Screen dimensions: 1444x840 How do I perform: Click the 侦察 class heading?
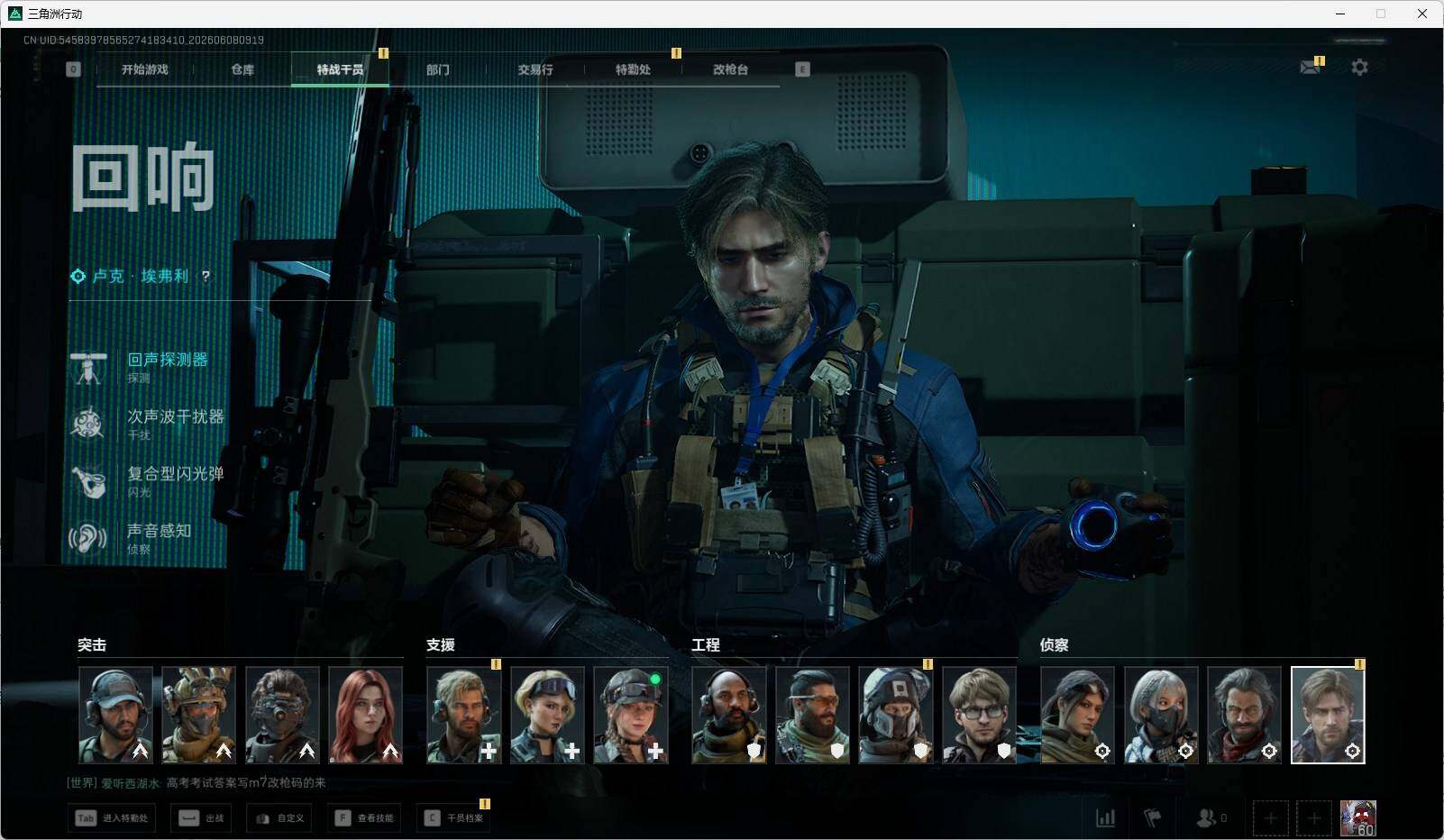[x=1055, y=644]
